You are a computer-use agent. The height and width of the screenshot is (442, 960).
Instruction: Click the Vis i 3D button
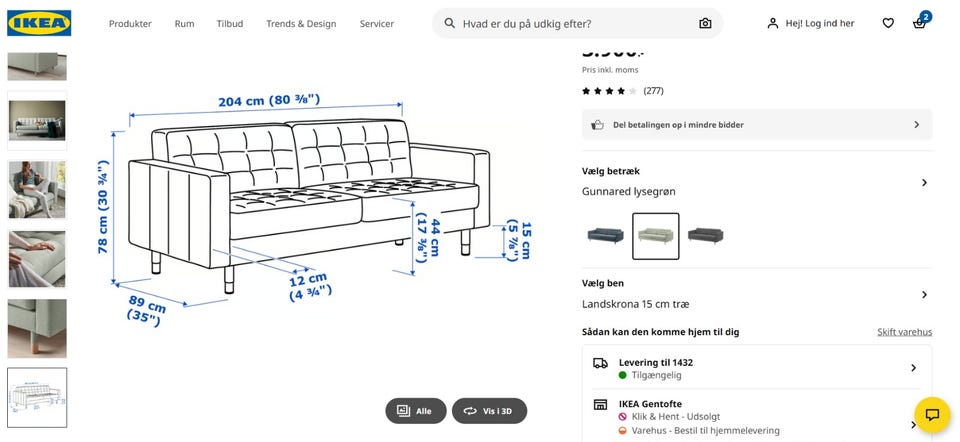click(x=489, y=411)
